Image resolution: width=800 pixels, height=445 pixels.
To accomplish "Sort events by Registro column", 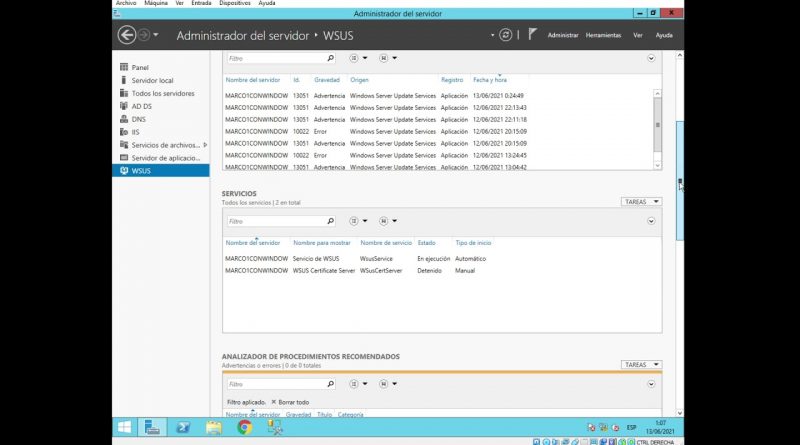I will pos(452,80).
